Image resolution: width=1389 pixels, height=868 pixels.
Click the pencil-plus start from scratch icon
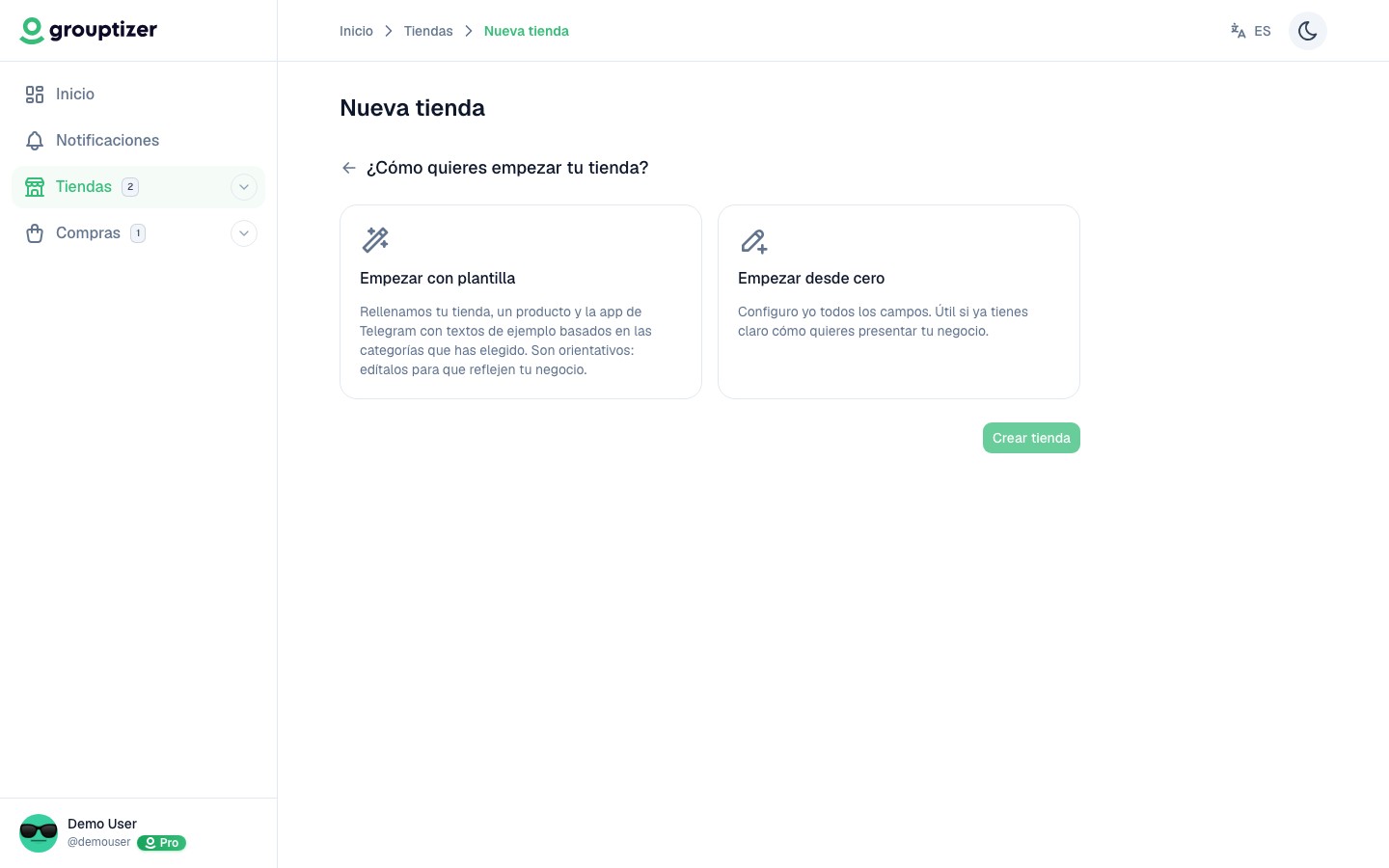click(753, 240)
